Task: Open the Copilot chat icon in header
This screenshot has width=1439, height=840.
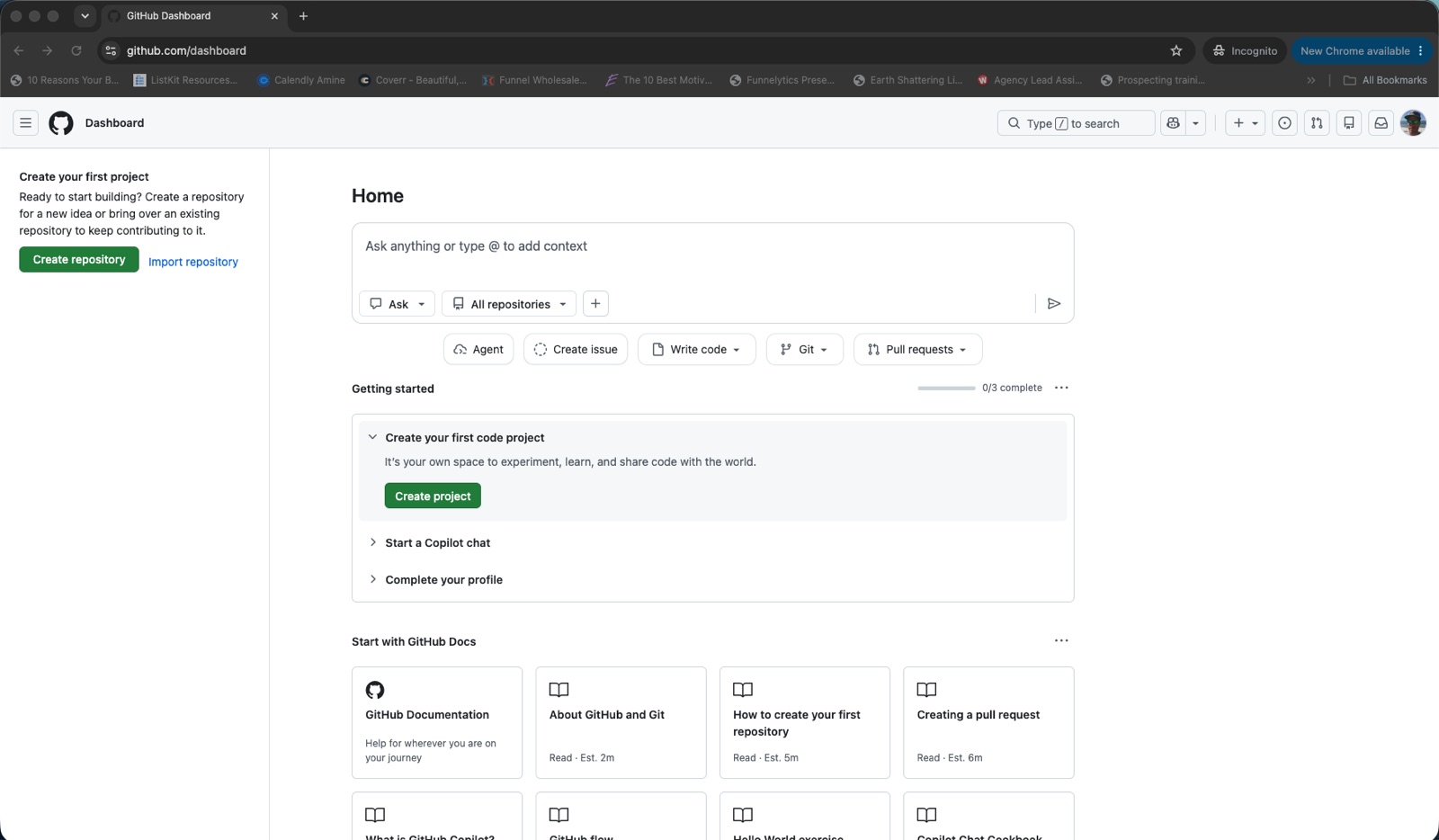Action: 1173,123
